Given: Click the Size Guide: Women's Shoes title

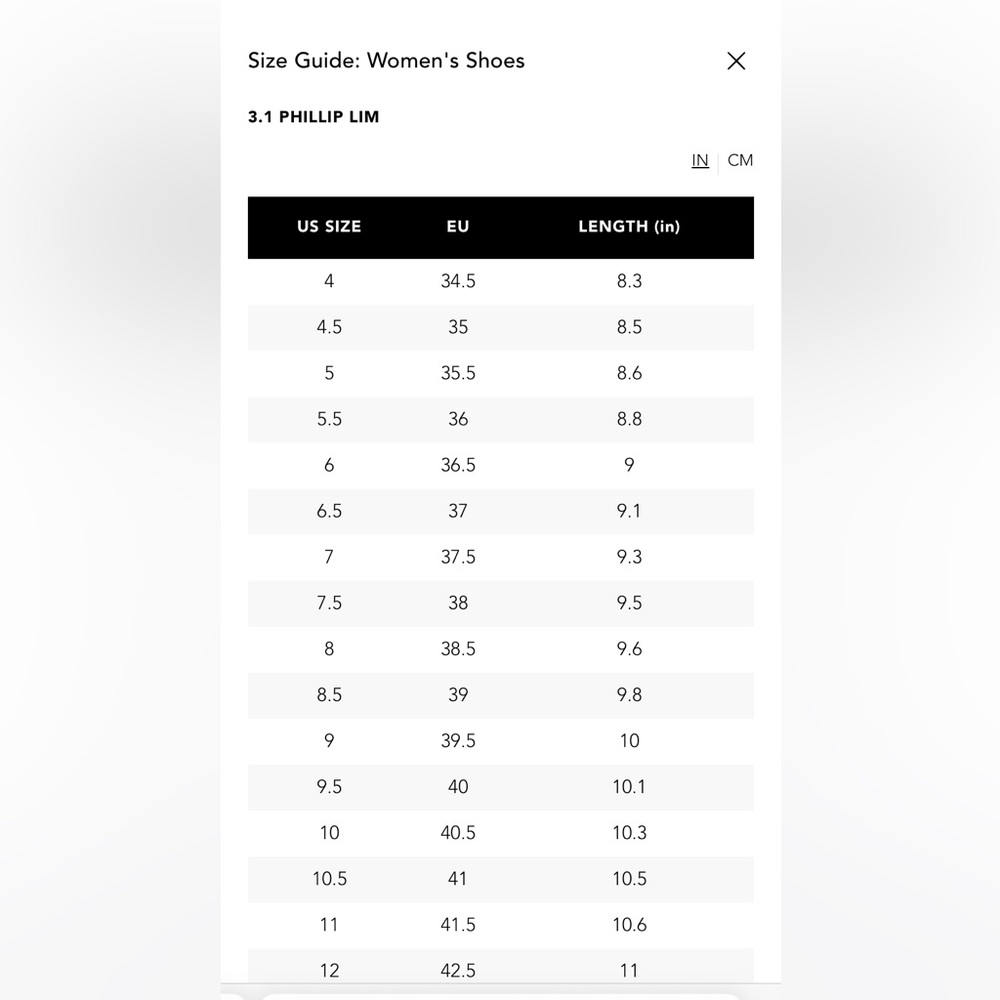Looking at the screenshot, I should (386, 61).
